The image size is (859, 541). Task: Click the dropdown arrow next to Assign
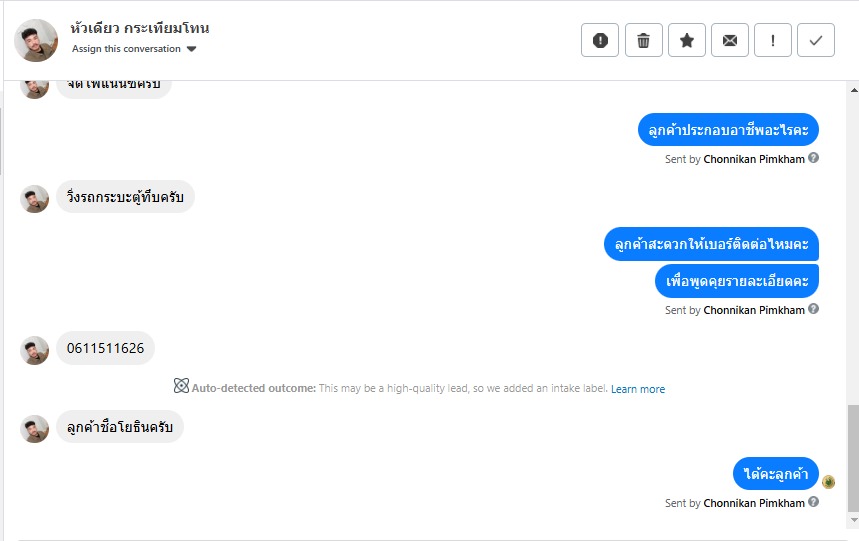tap(192, 49)
